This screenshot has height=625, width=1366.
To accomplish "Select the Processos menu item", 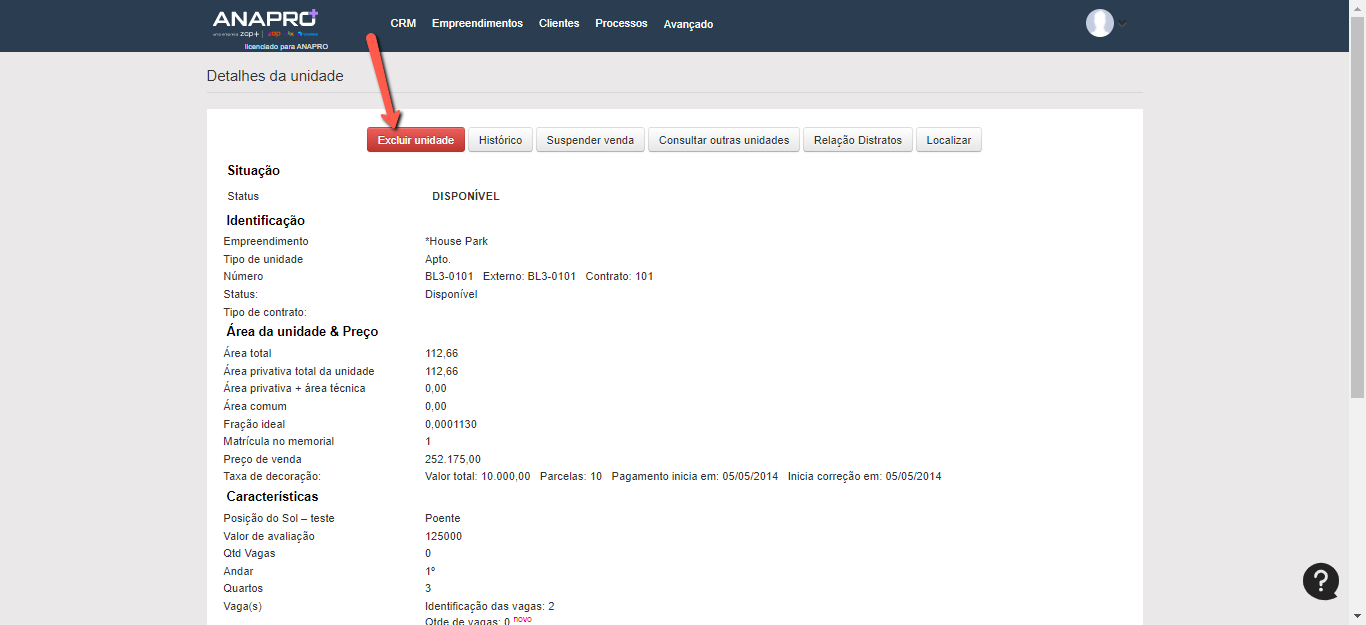I will (x=621, y=23).
